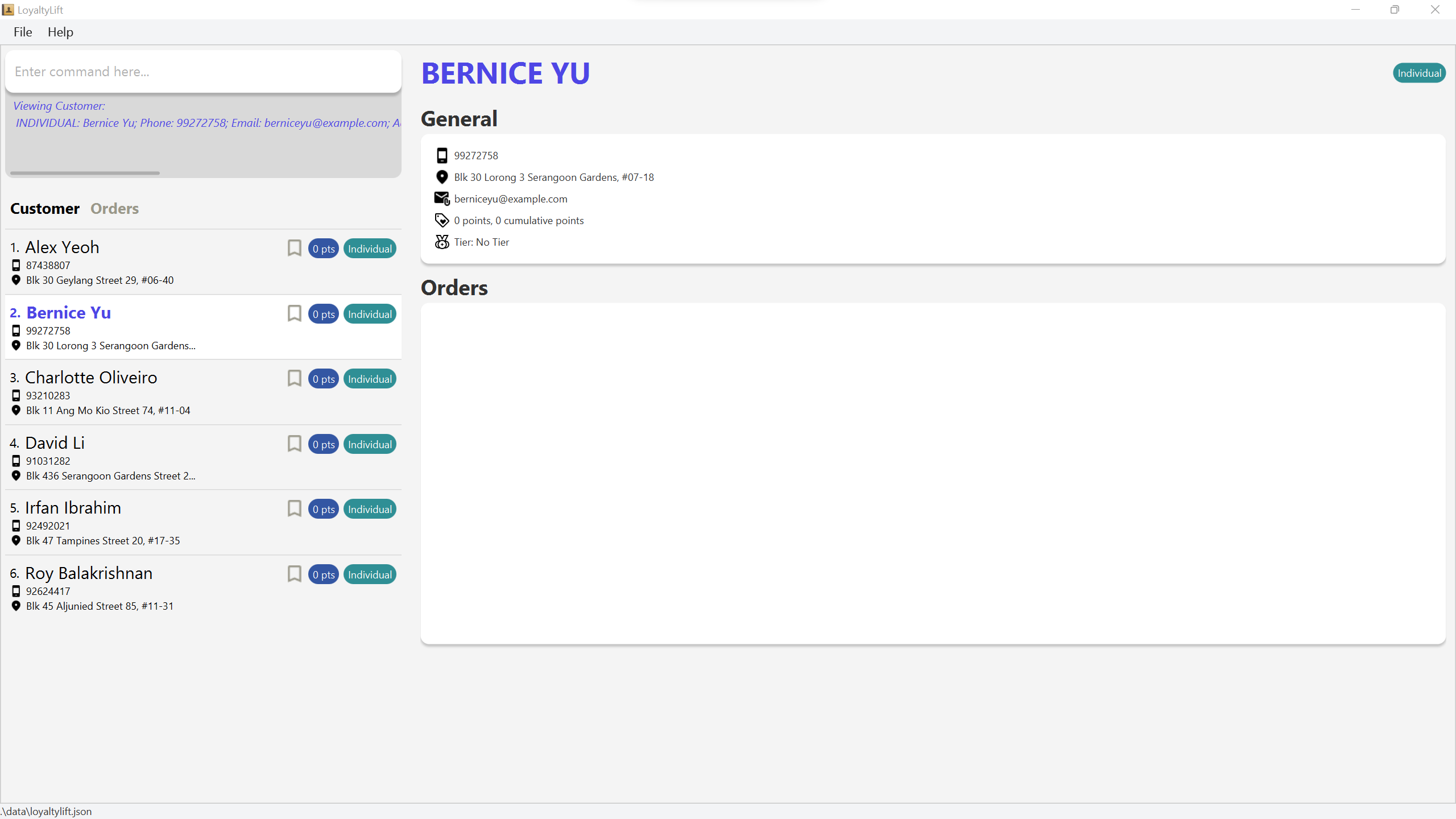1456x819 pixels.
Task: Click Individual badge for Roy Balakrishnan
Action: (x=370, y=574)
